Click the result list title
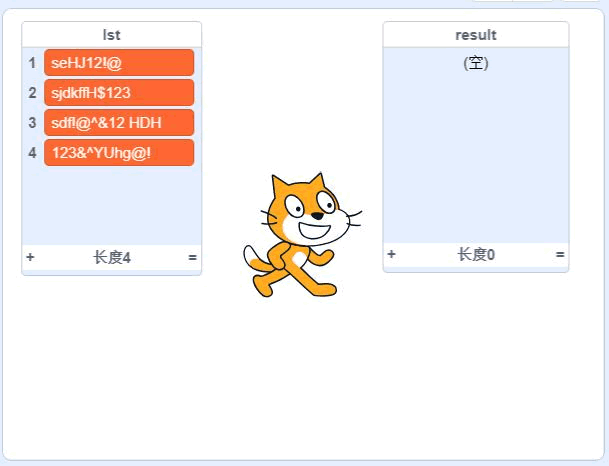Screen dimensions: 609x466 476,35
